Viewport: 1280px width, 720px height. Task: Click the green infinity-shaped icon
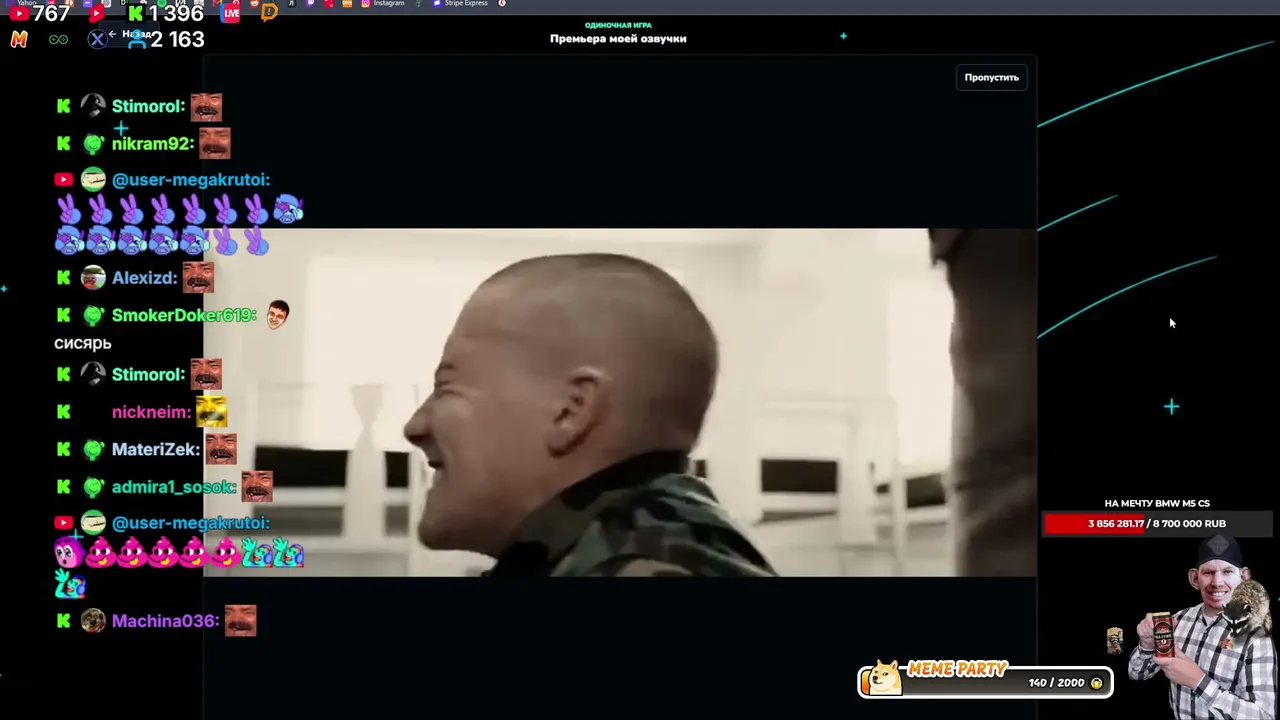click(x=59, y=39)
